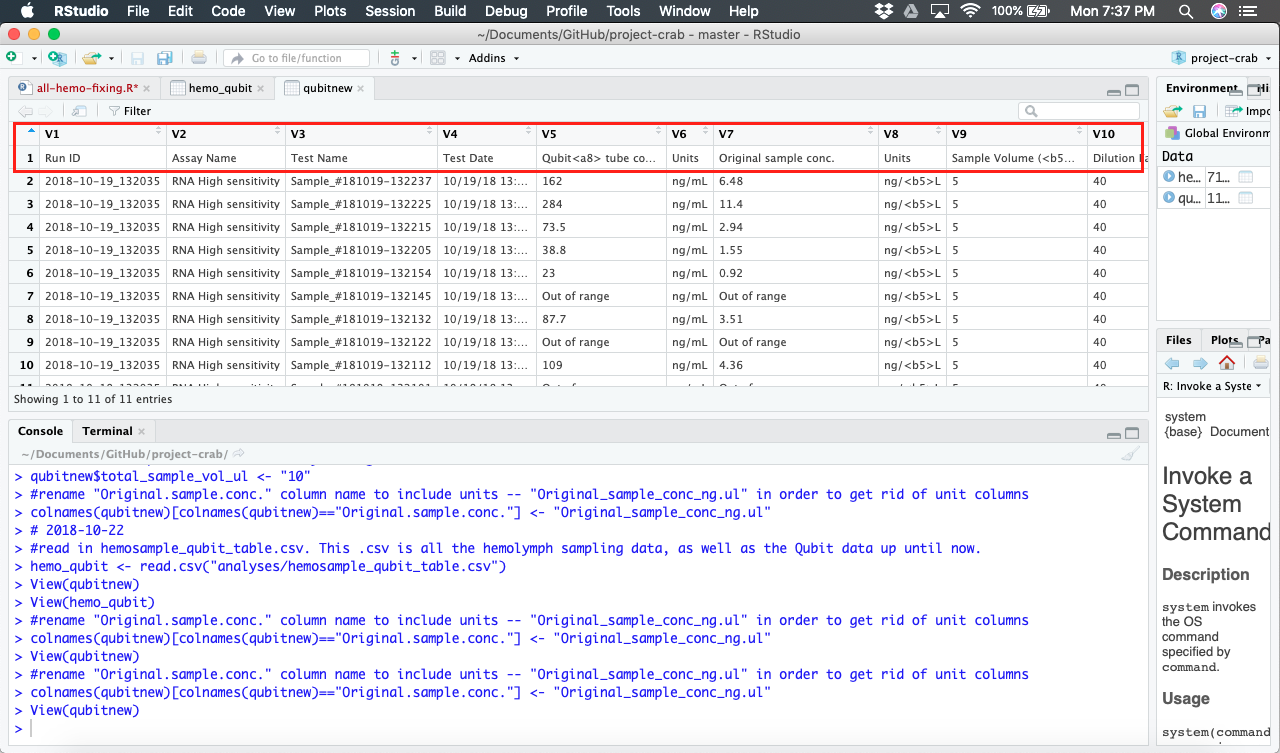Click the Save All icon in the toolbar

(164, 57)
